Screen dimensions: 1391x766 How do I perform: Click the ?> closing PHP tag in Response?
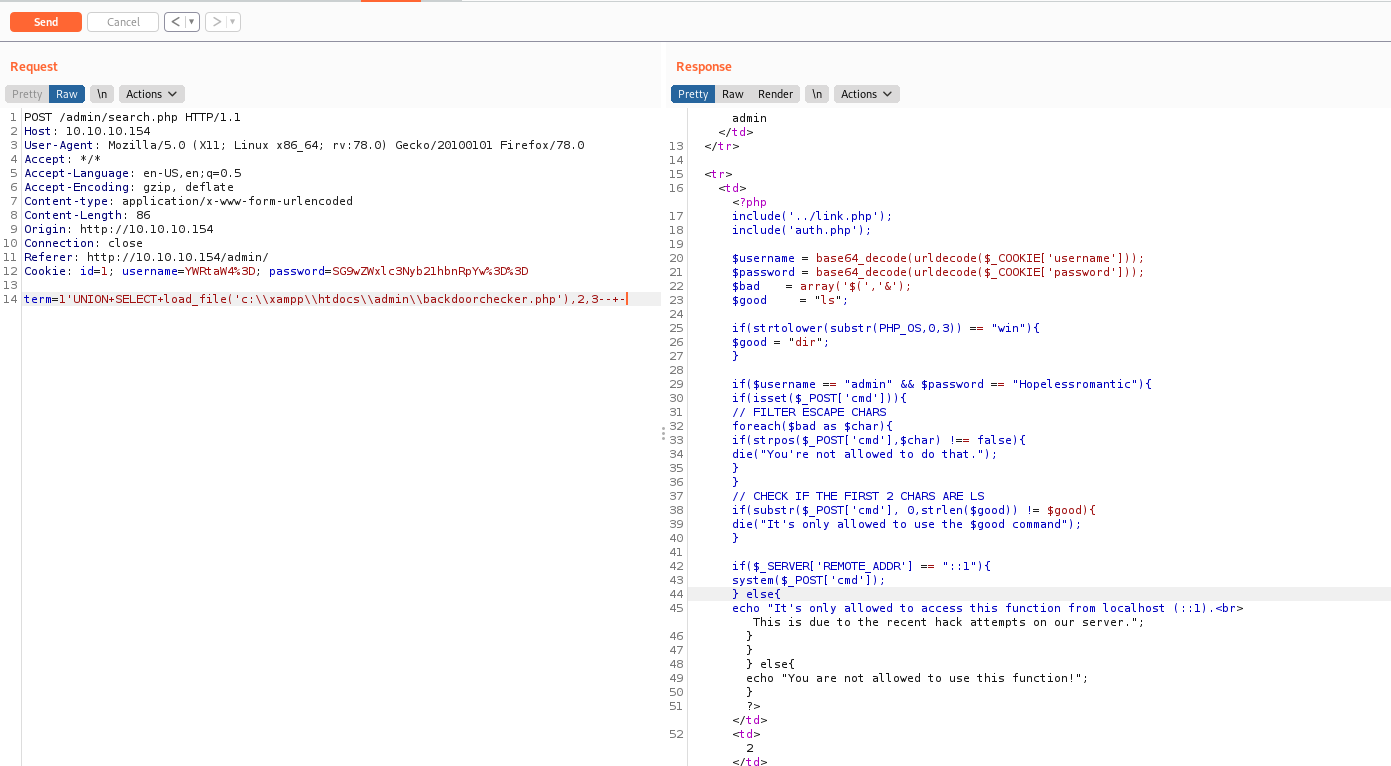[x=753, y=706]
